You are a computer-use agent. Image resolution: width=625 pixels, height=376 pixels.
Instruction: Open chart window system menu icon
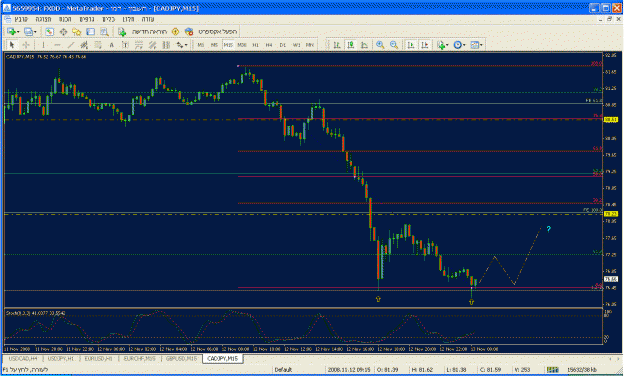click(7, 19)
